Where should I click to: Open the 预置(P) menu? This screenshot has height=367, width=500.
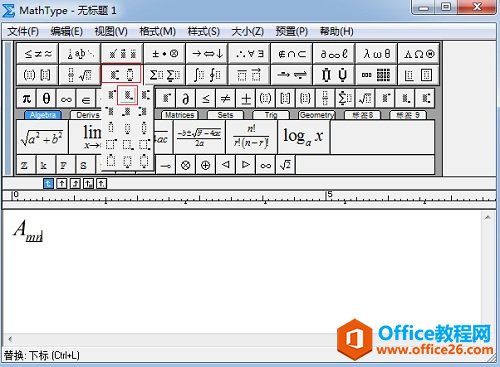[x=292, y=32]
